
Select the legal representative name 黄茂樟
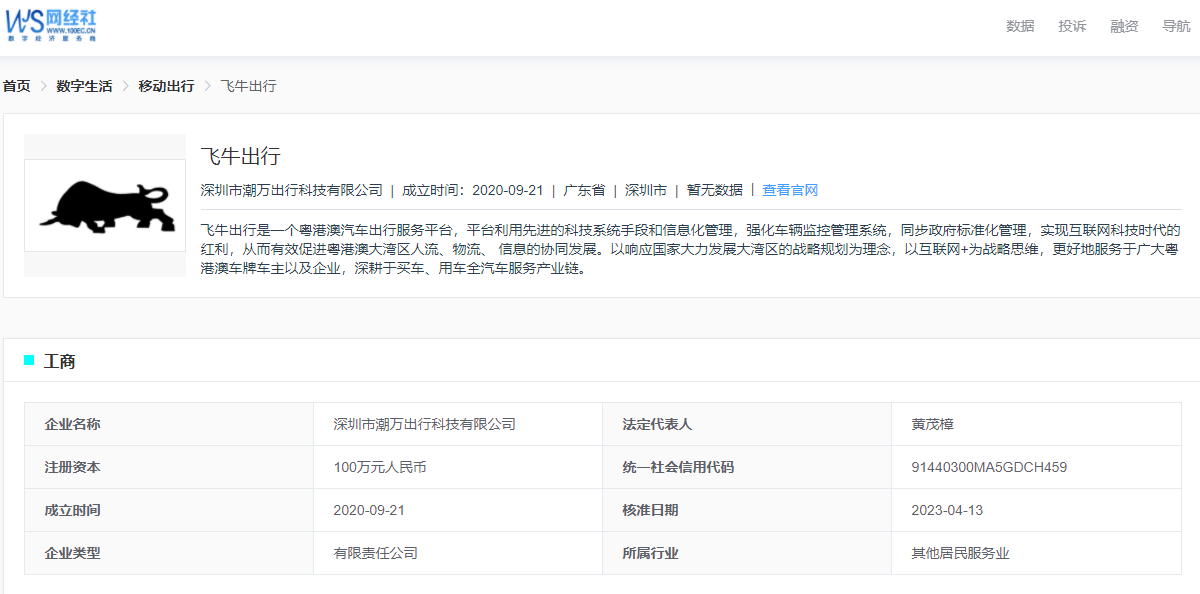point(933,424)
